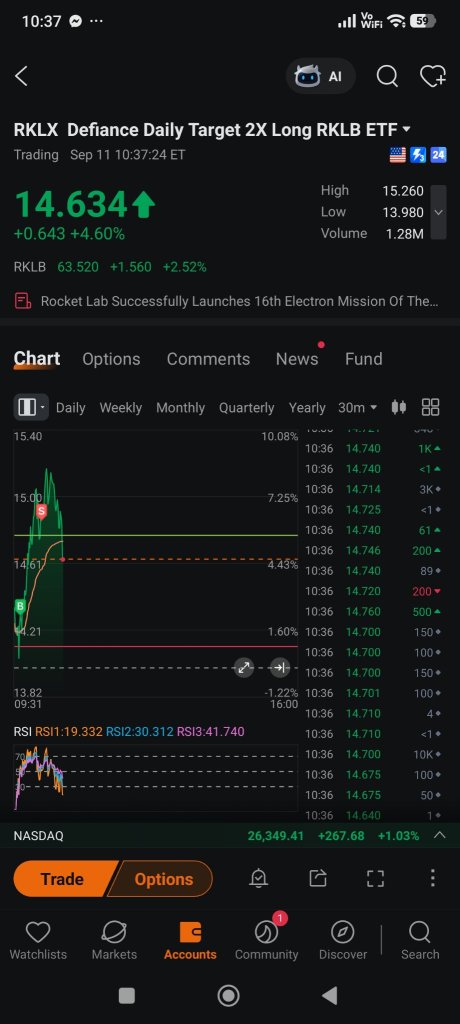Tap the red S sell marker on chart

[41, 511]
